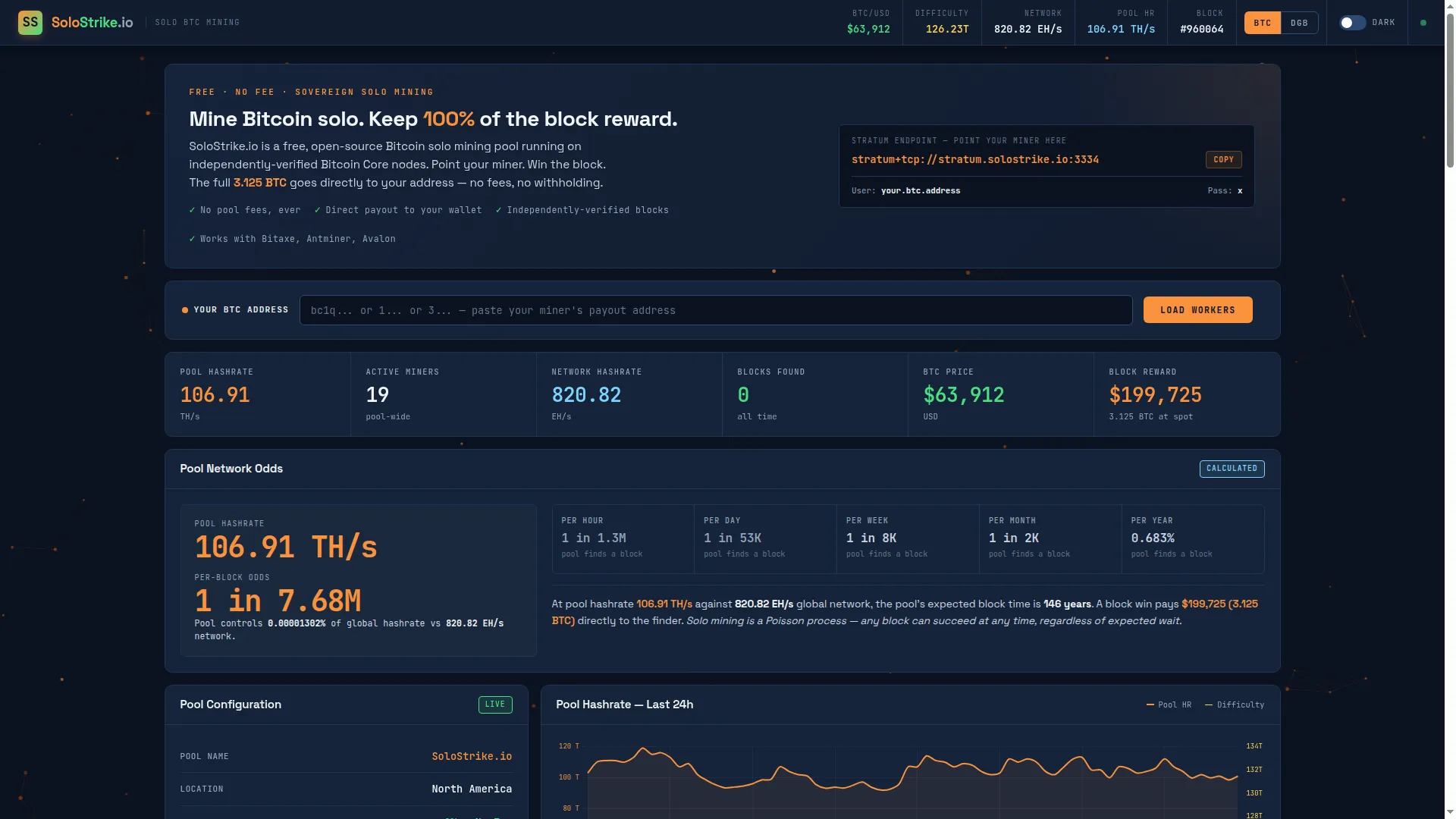Click the Independently-verified blocks item
The height and width of the screenshot is (819, 1456).
pos(582,210)
